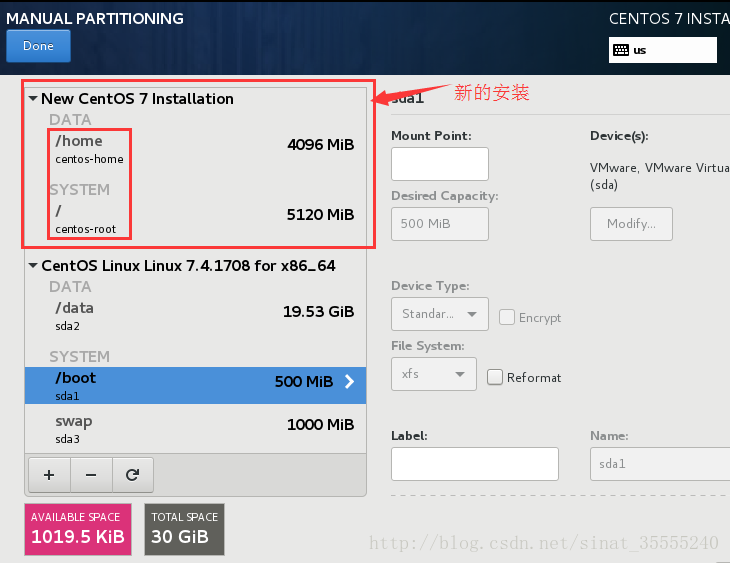Open the Total Space 30 GiB summary
The image size is (730, 563).
click(184, 529)
